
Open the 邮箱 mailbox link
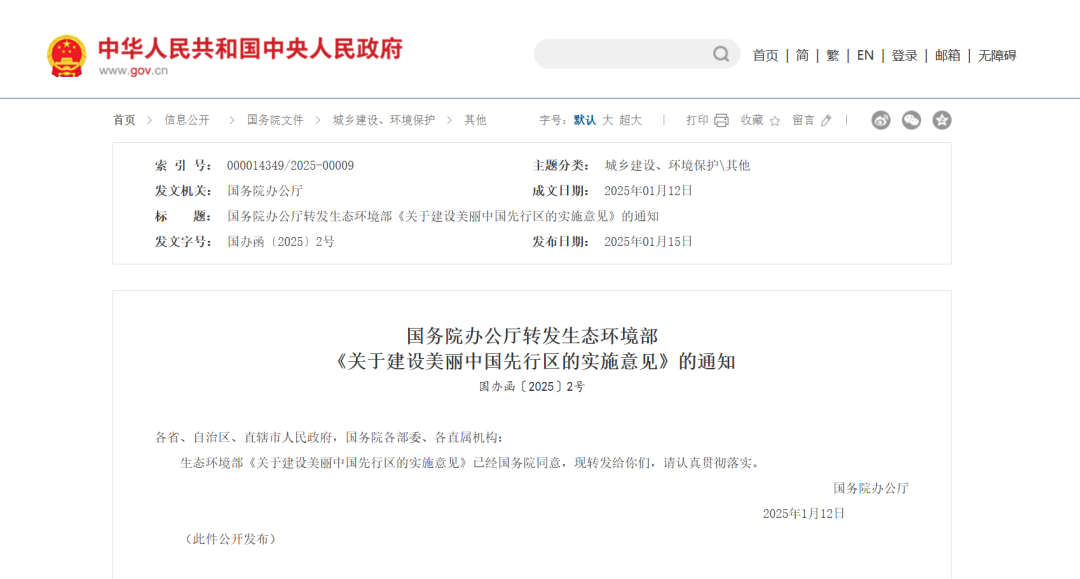[x=948, y=56]
